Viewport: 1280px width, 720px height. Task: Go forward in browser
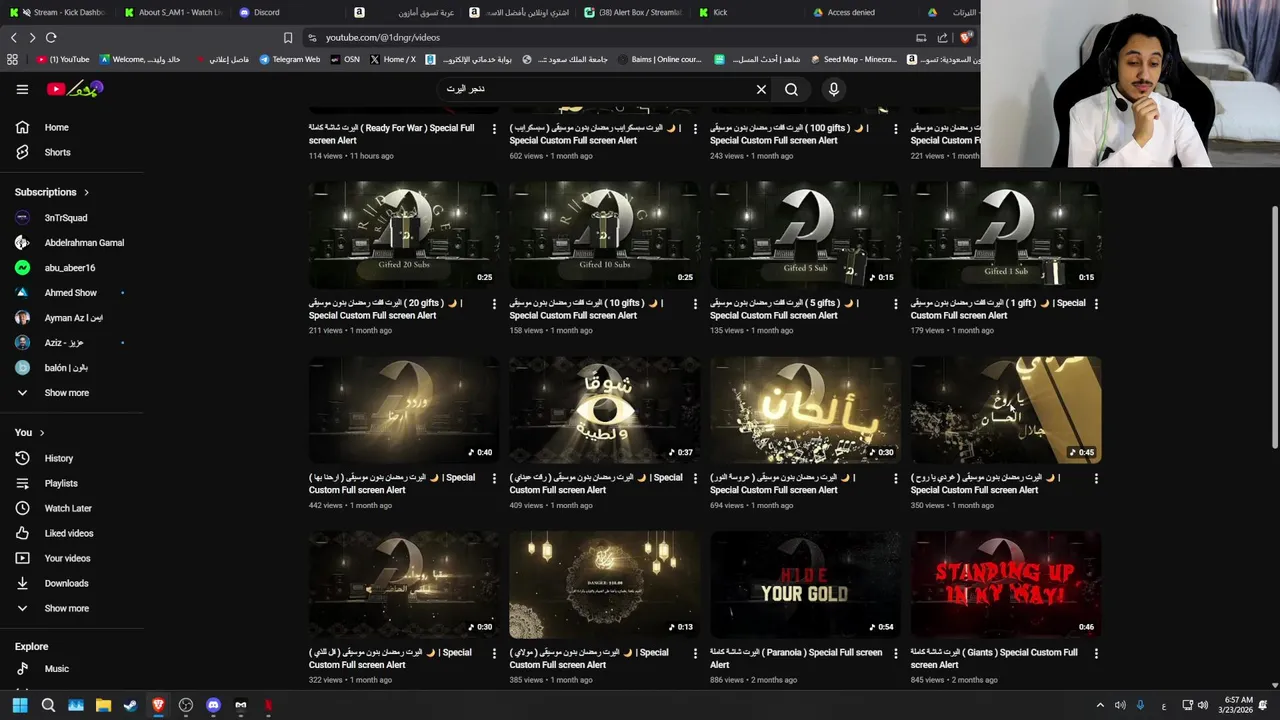[x=32, y=37]
